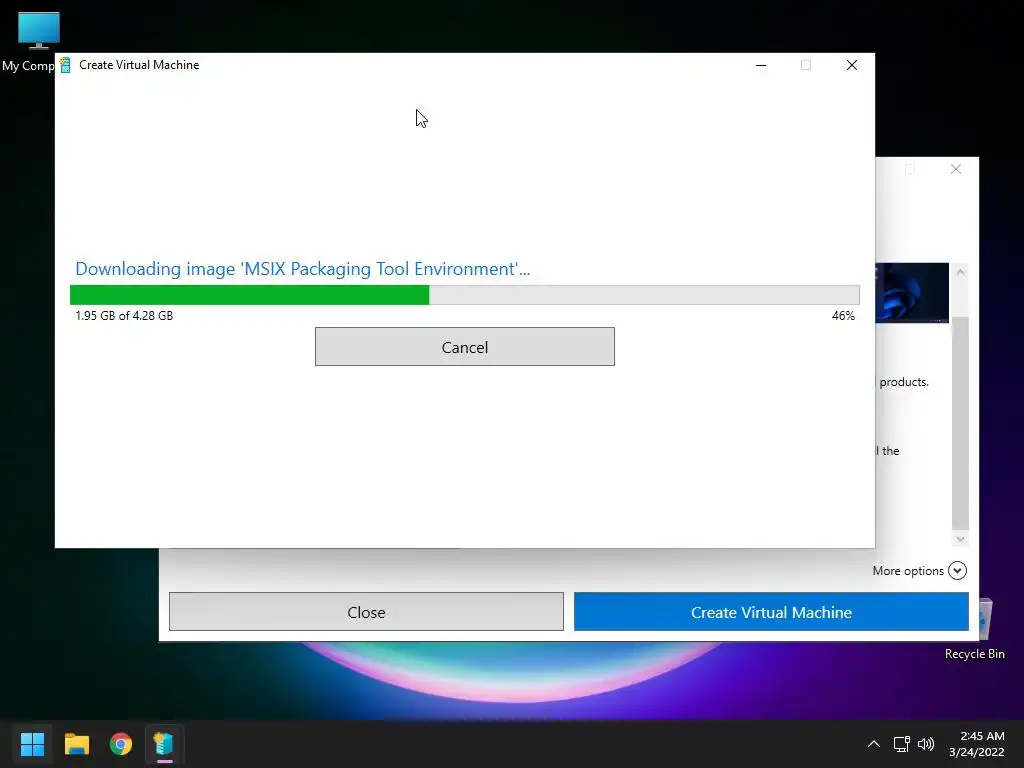Open the Start menu
This screenshot has width=1024, height=768.
32,744
